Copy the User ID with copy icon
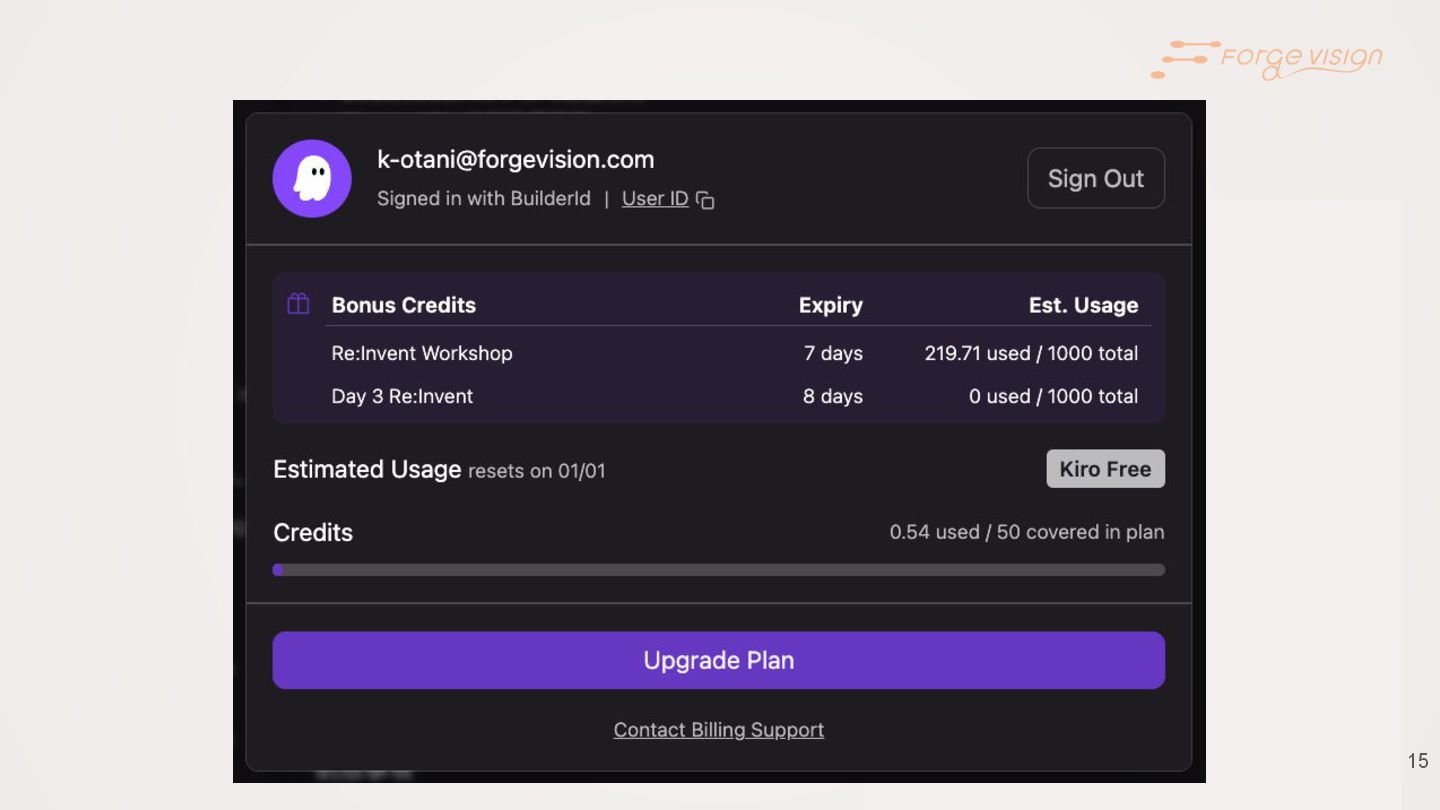This screenshot has height=810, width=1440. tap(705, 200)
